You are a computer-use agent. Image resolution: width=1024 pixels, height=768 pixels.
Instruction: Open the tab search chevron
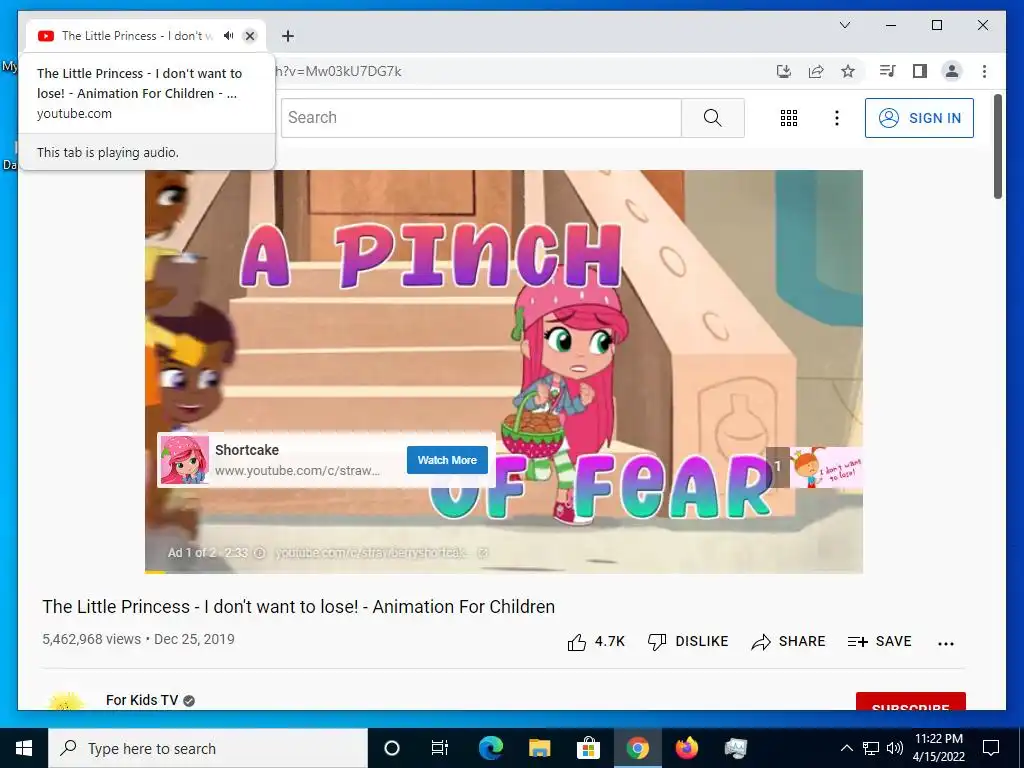(x=844, y=25)
